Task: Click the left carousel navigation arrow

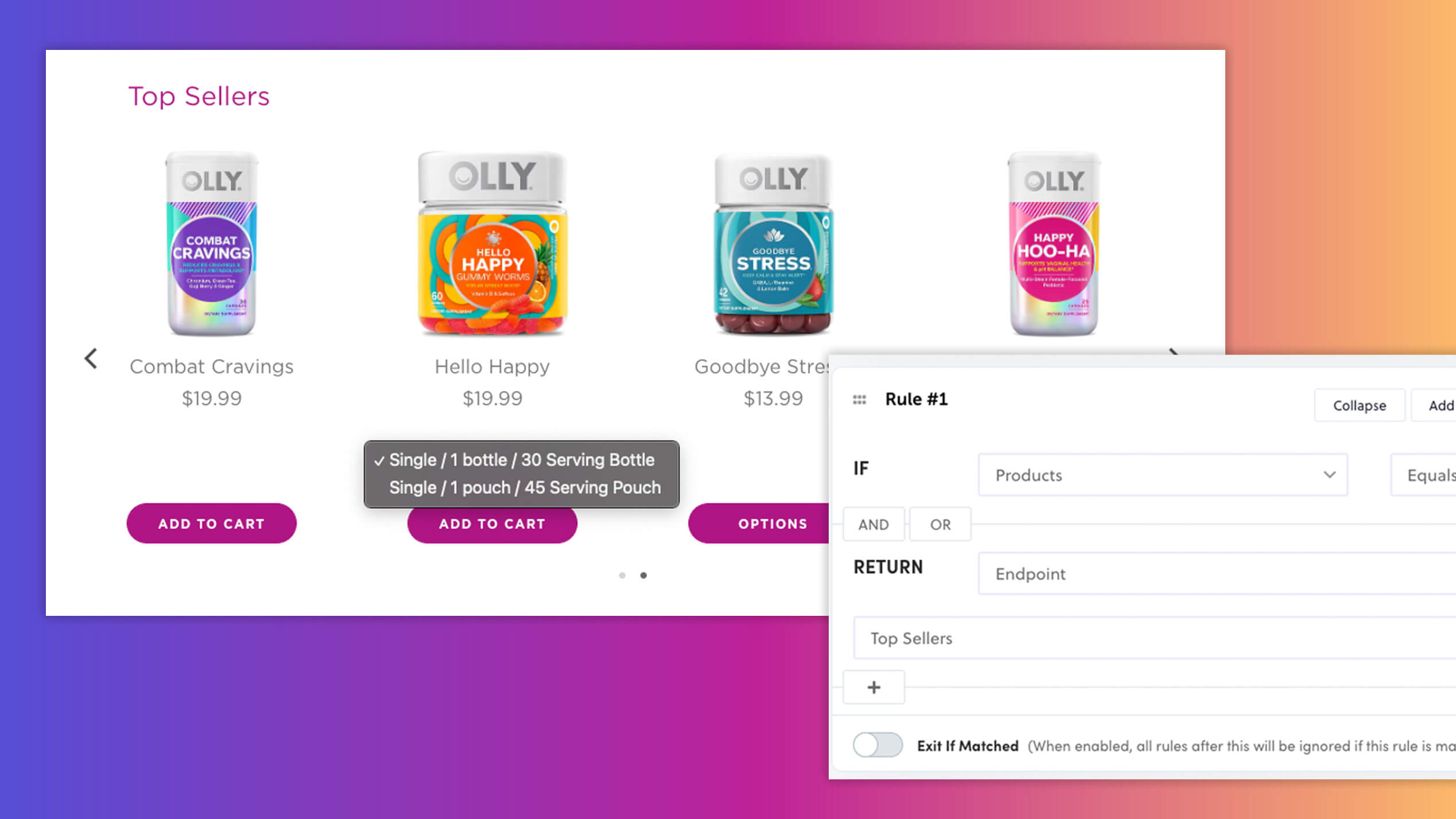Action: pos(90,357)
